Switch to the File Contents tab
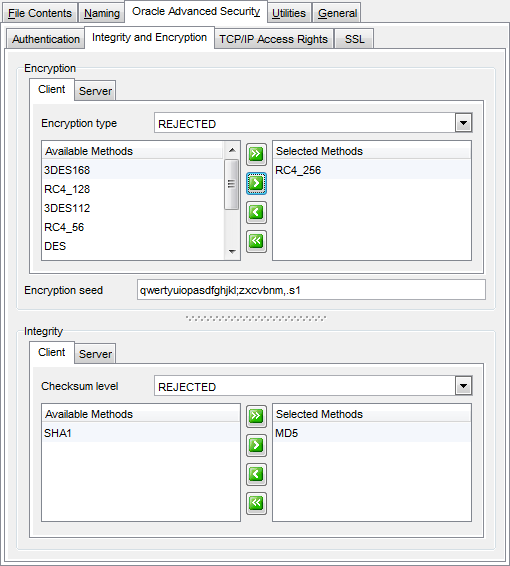The height and width of the screenshot is (566, 510). coord(40,13)
